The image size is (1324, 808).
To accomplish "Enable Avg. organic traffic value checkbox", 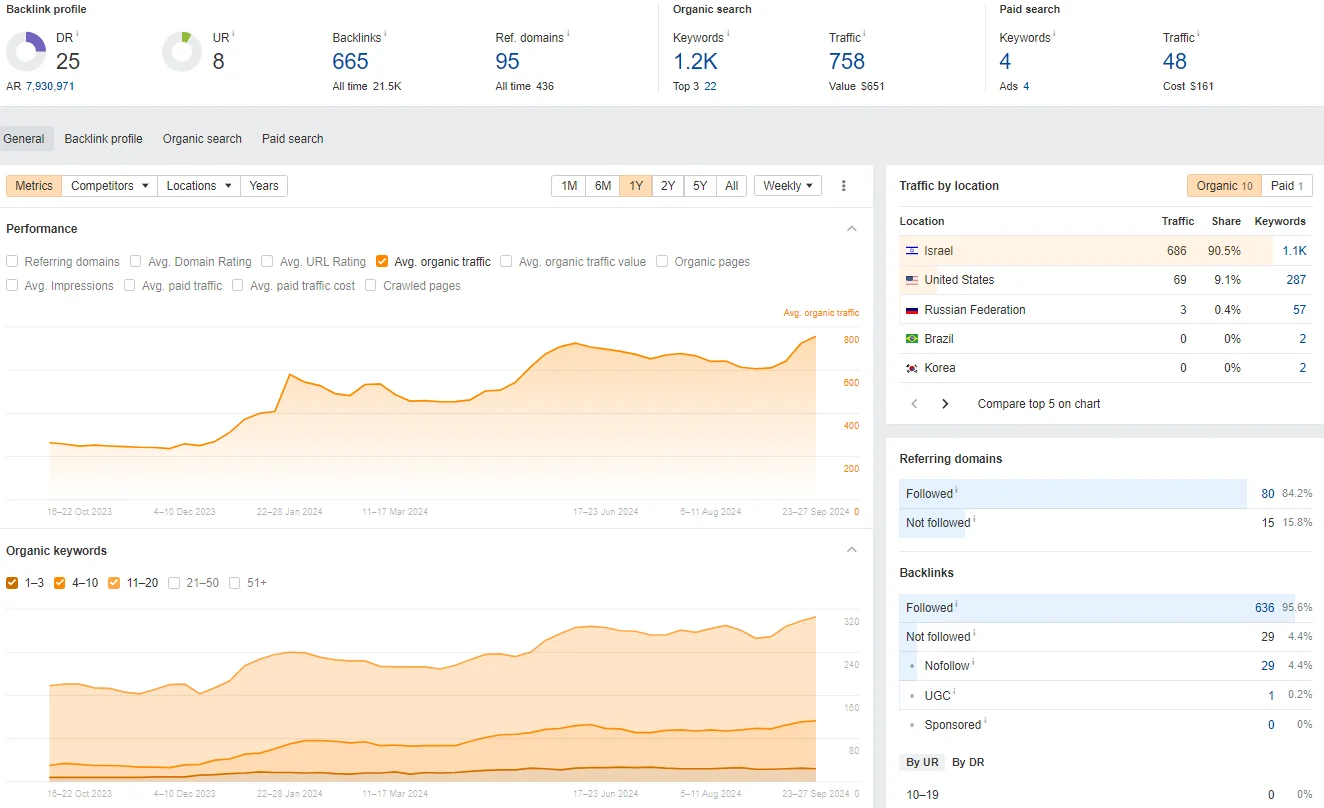I will click(506, 261).
